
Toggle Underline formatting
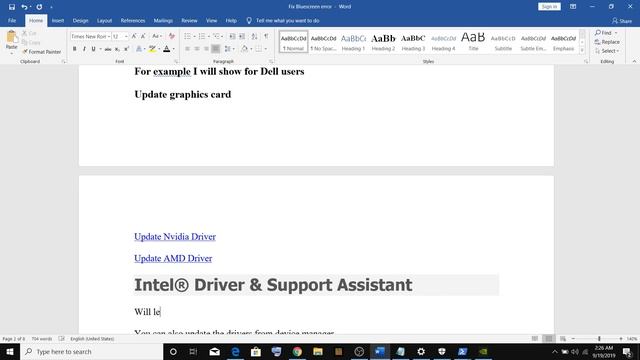point(93,49)
